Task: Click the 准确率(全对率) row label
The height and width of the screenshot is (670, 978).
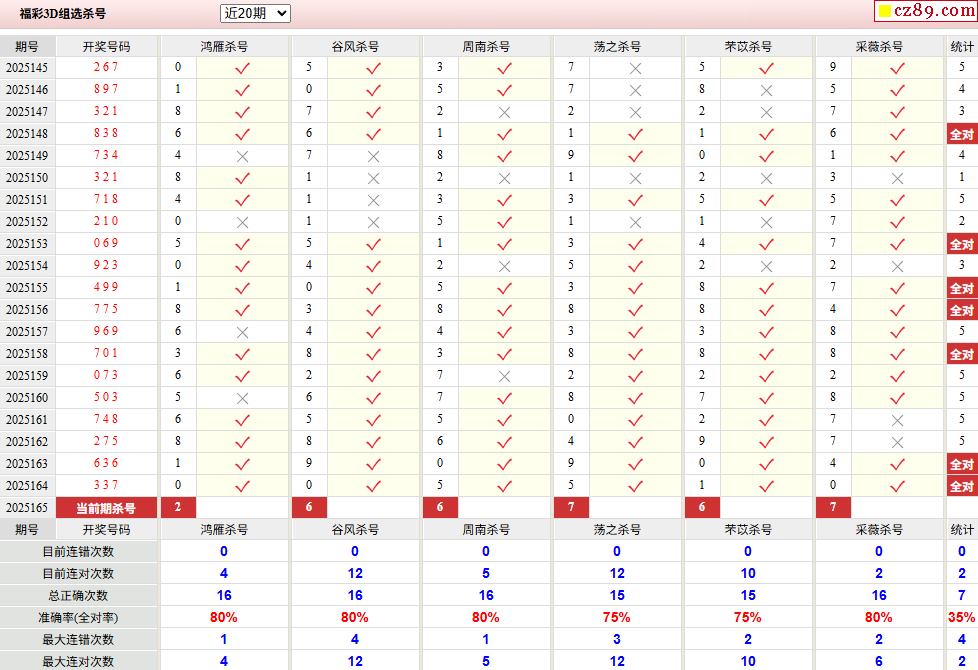Action: pyautogui.click(x=78, y=618)
